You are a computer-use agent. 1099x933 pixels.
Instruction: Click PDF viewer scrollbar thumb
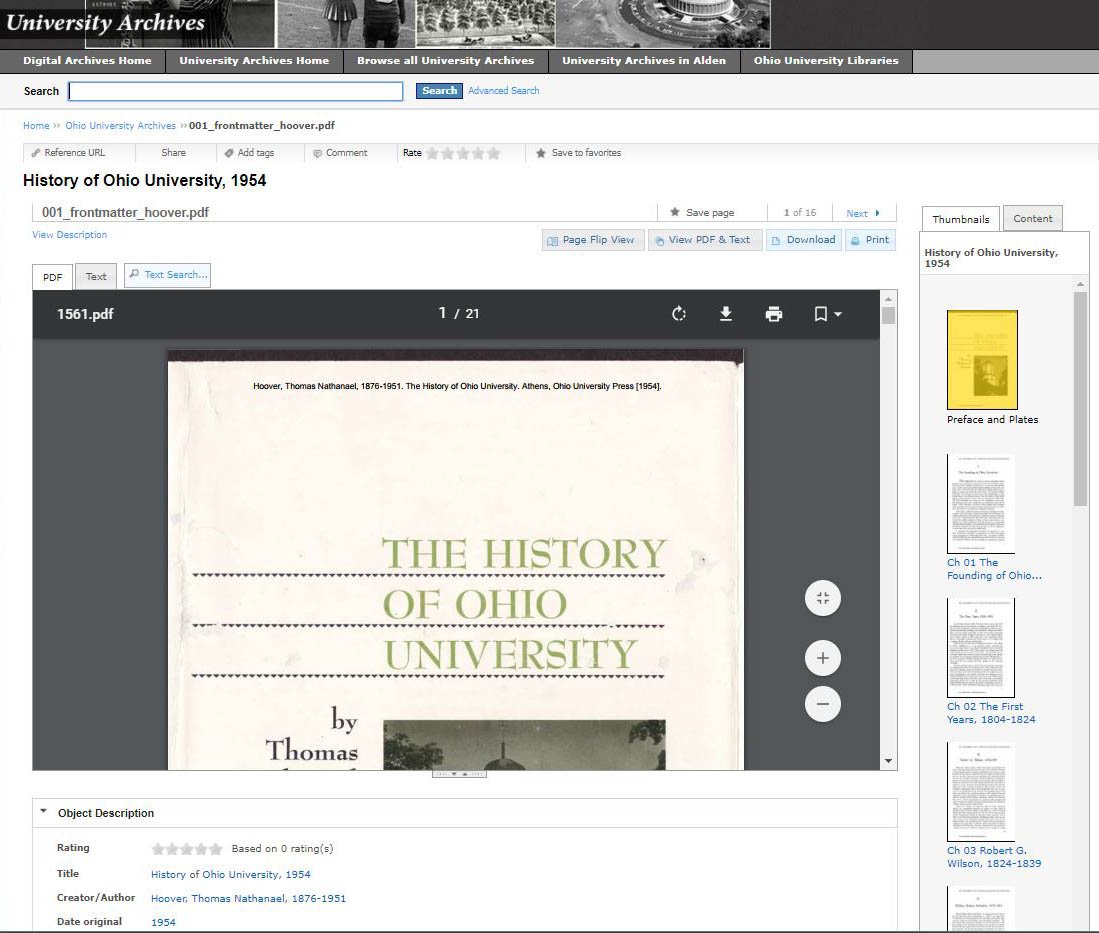888,315
